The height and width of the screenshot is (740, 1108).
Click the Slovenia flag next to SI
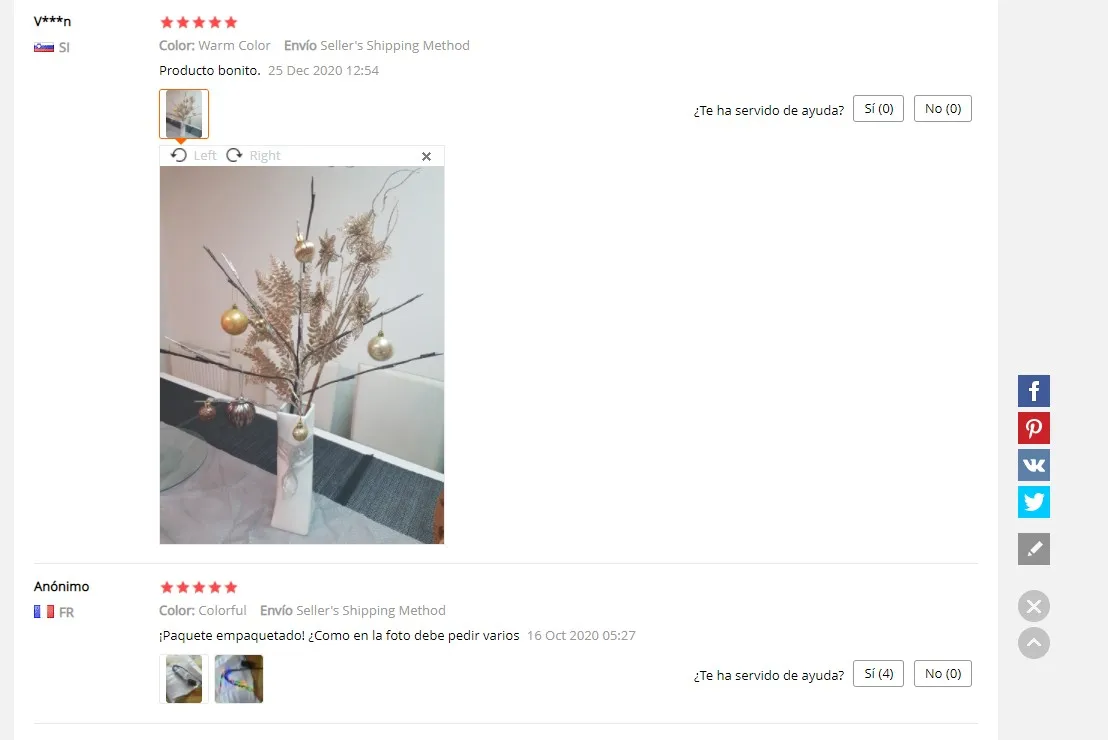[44, 47]
